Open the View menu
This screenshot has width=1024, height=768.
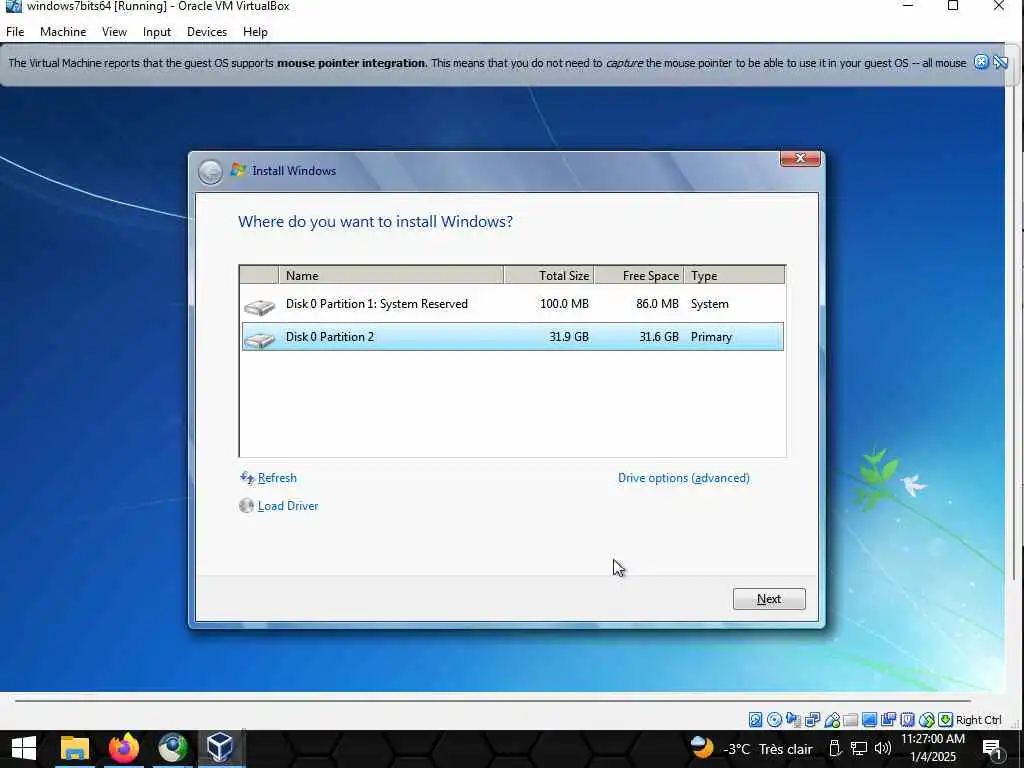114,31
